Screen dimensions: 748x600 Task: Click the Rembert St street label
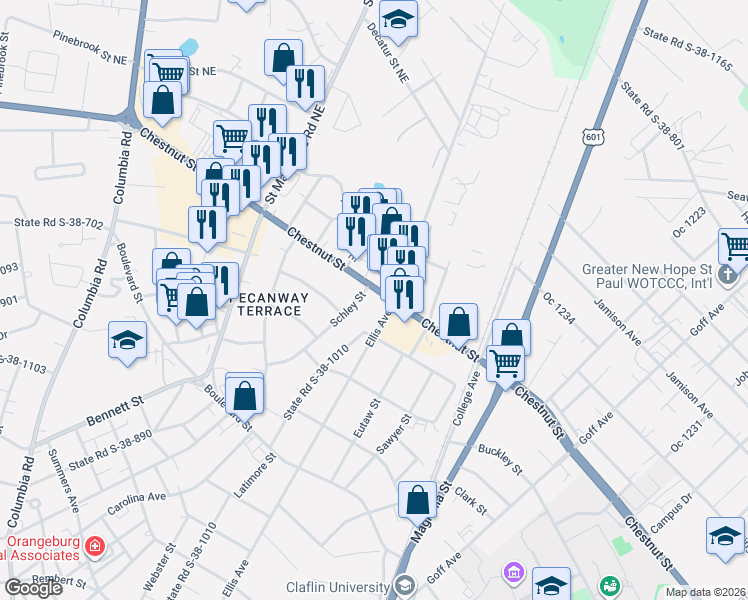point(59,580)
